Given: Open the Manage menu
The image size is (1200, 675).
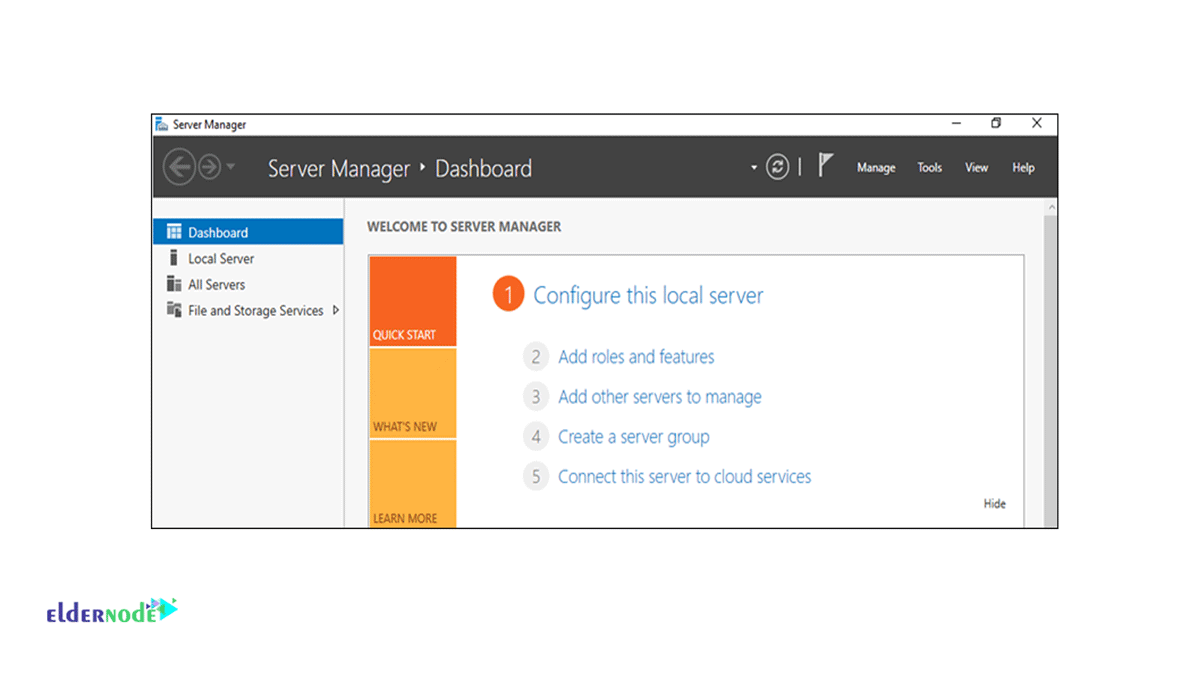Looking at the screenshot, I should coord(875,167).
